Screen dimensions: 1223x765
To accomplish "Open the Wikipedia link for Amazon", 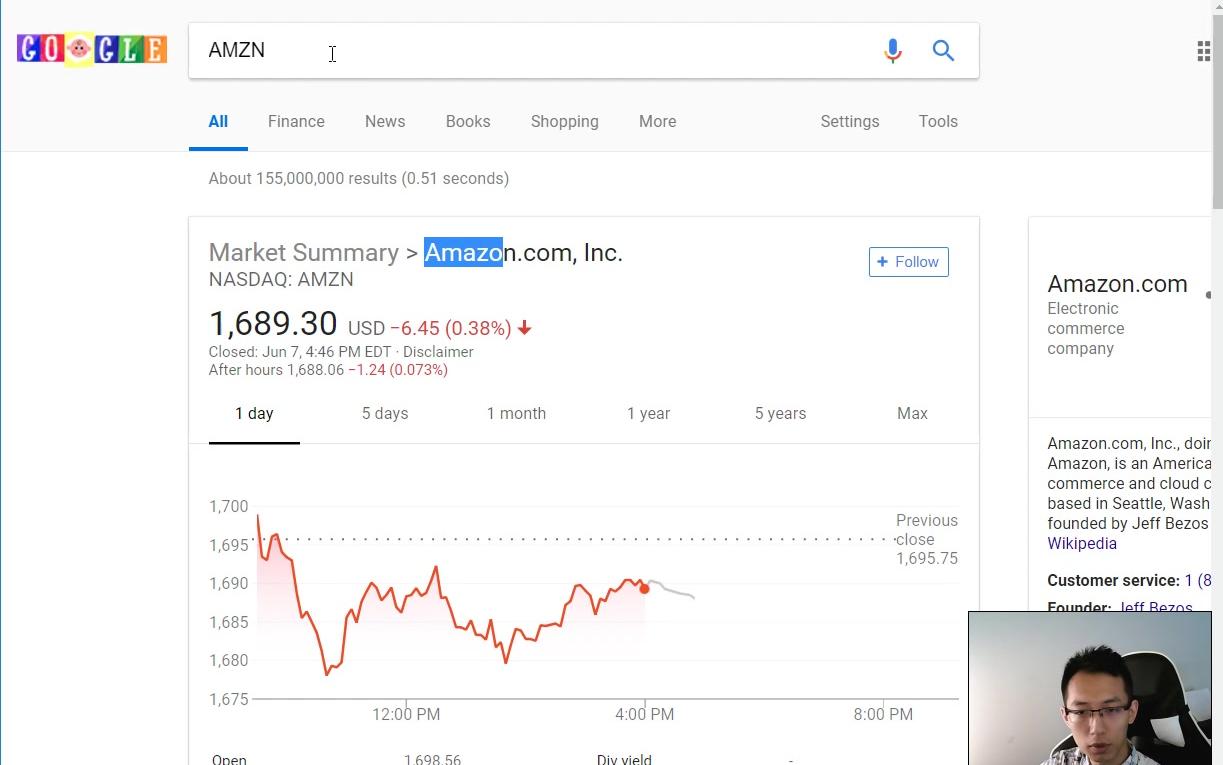I will click(1082, 543).
